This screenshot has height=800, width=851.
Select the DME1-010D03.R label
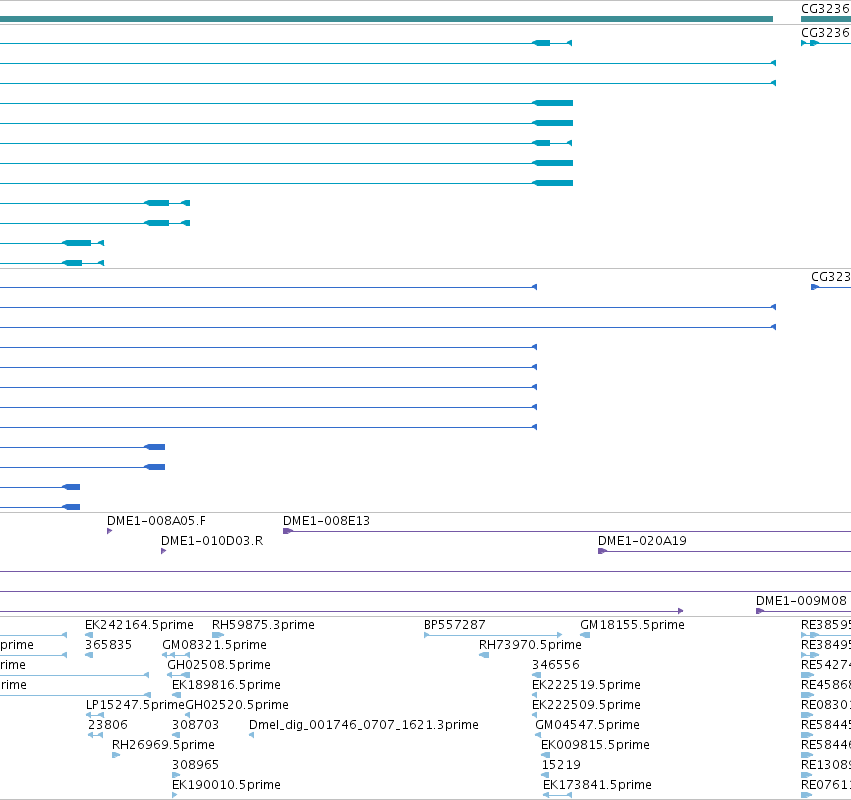pyautogui.click(x=212, y=541)
